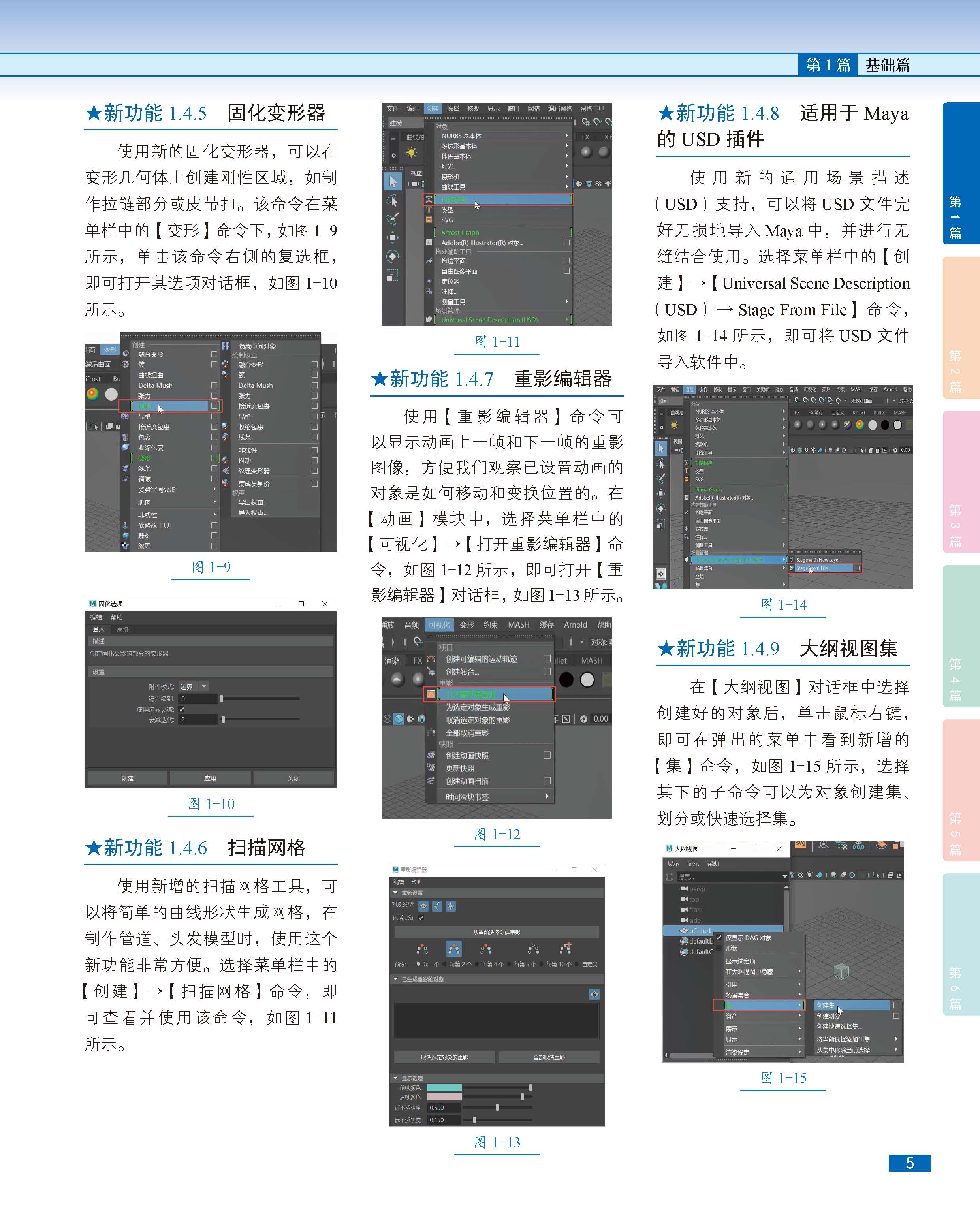
Task: Click the 后帧颜色 pink color swatch
Action: click(444, 1097)
